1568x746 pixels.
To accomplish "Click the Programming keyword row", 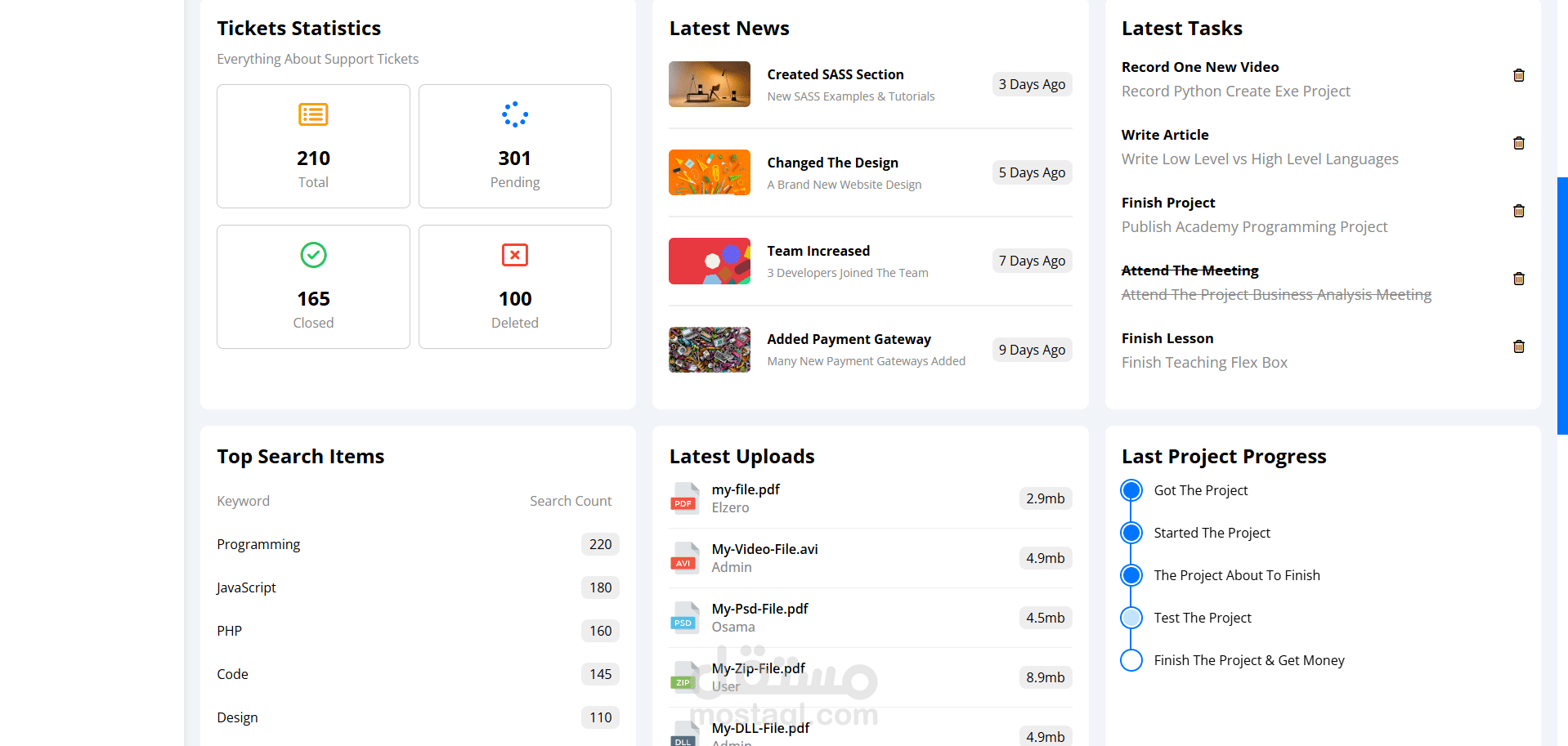I will pyautogui.click(x=418, y=544).
